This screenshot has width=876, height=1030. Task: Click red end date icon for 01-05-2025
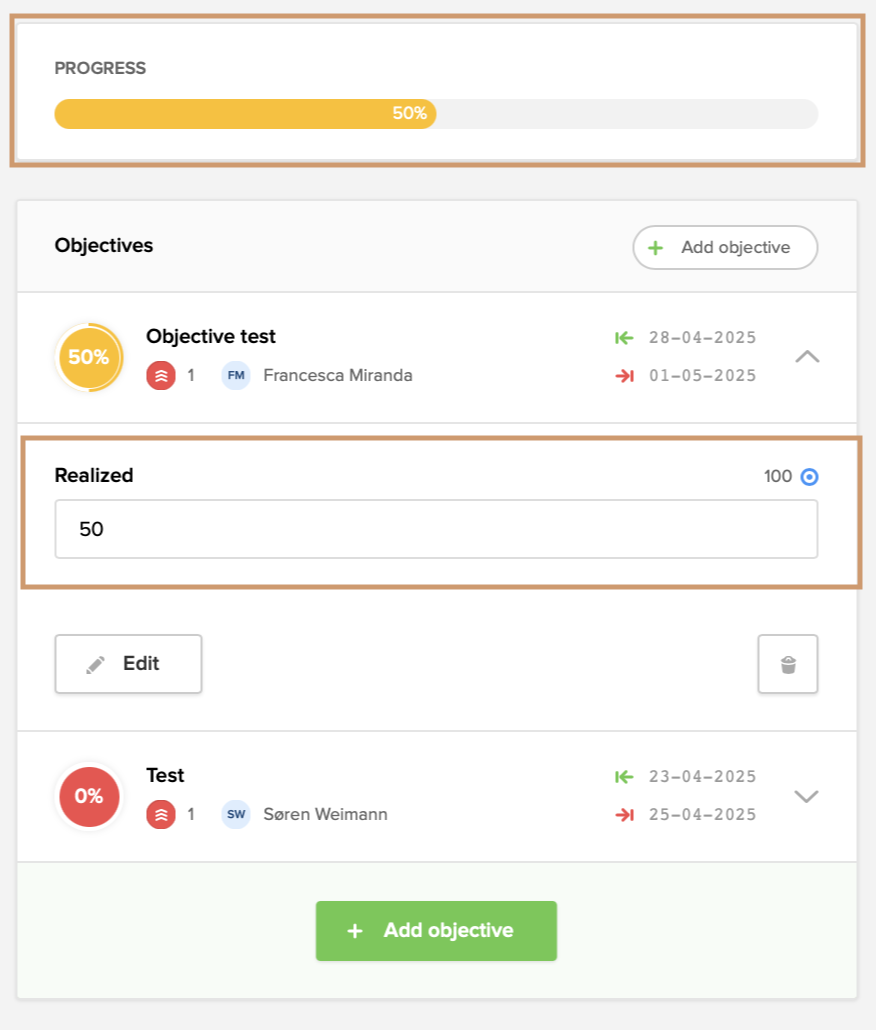(x=625, y=376)
